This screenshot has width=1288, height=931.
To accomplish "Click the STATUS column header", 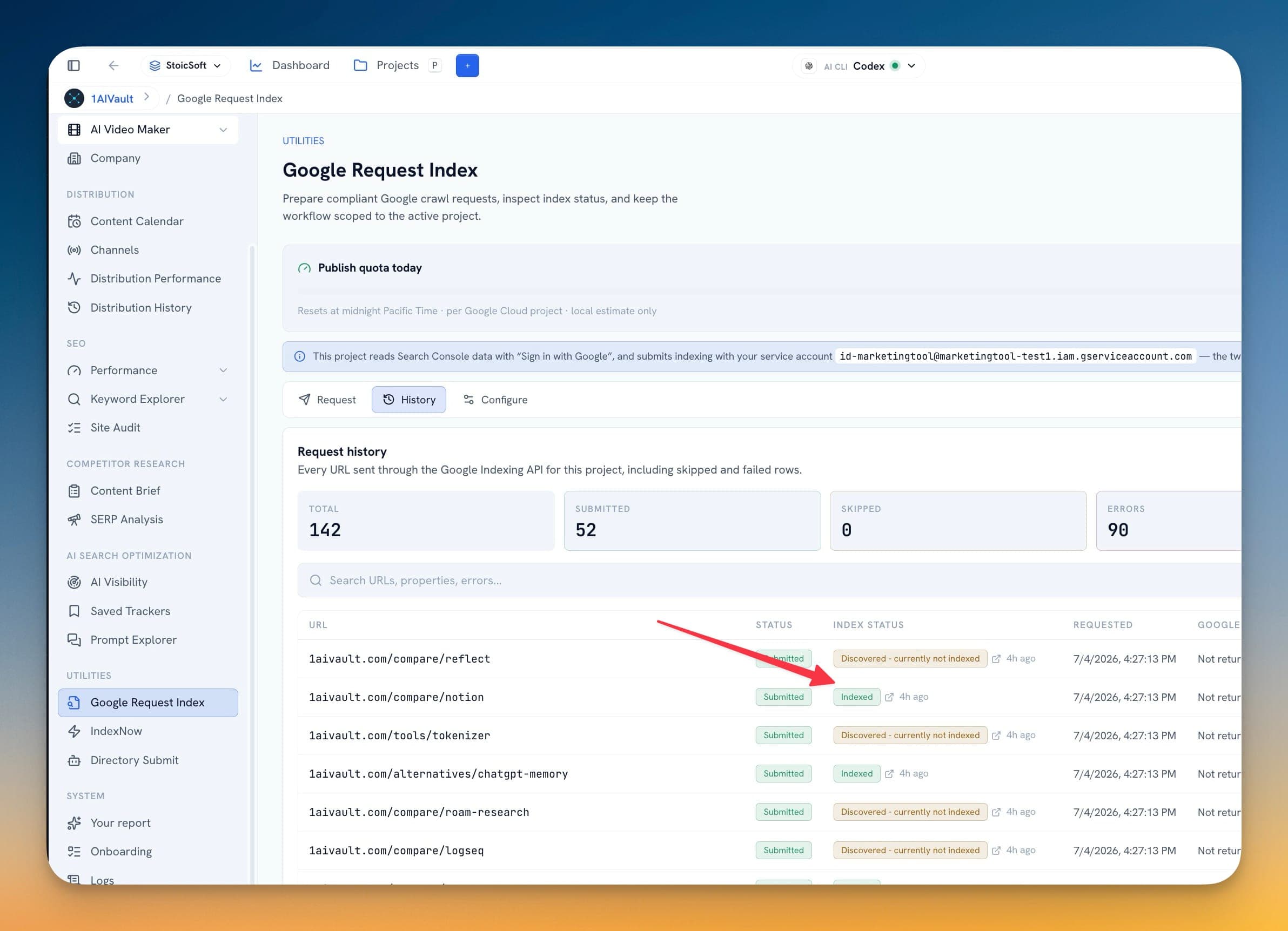I will (x=774, y=625).
